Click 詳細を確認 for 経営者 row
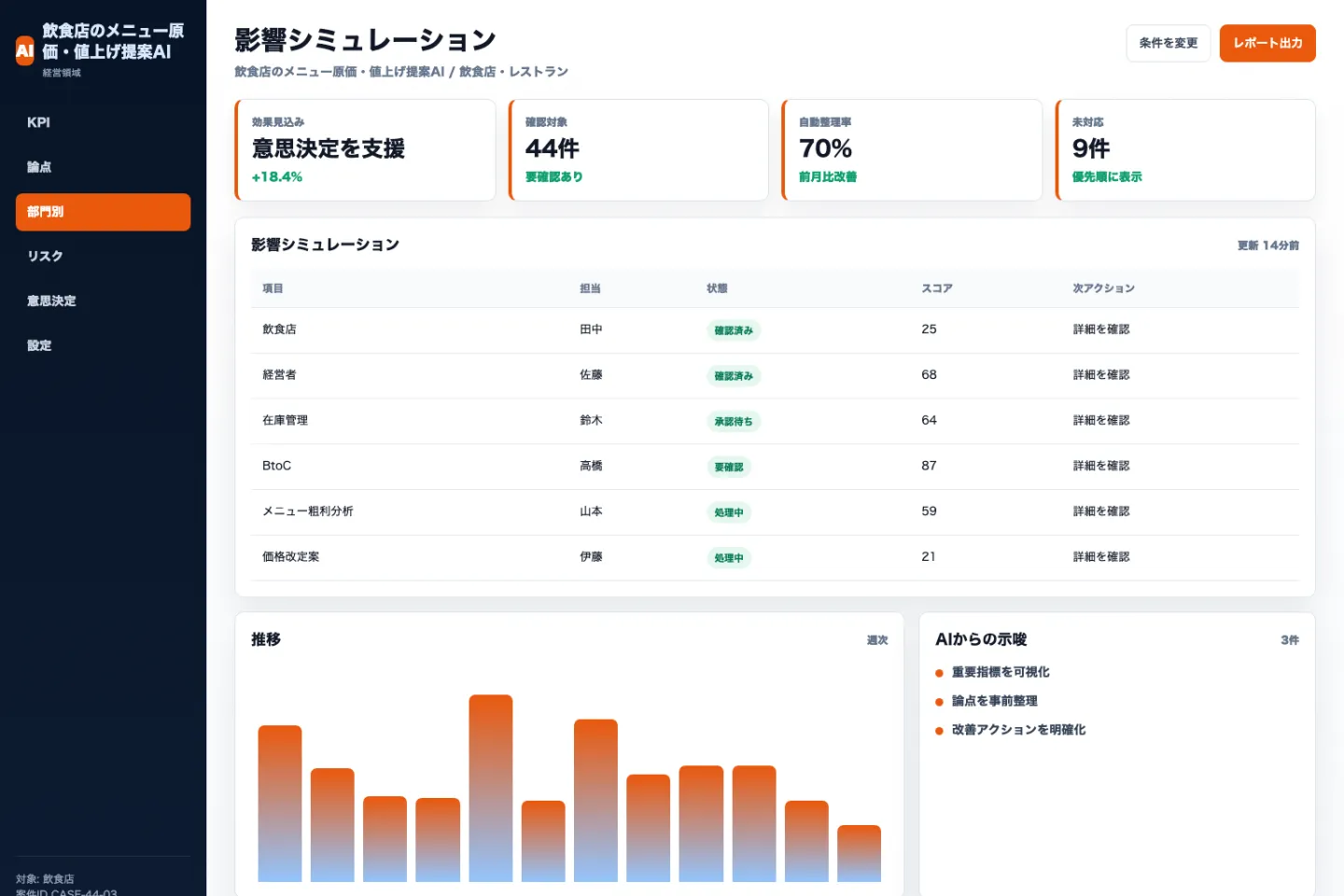The width and height of the screenshot is (1344, 896). (1101, 375)
